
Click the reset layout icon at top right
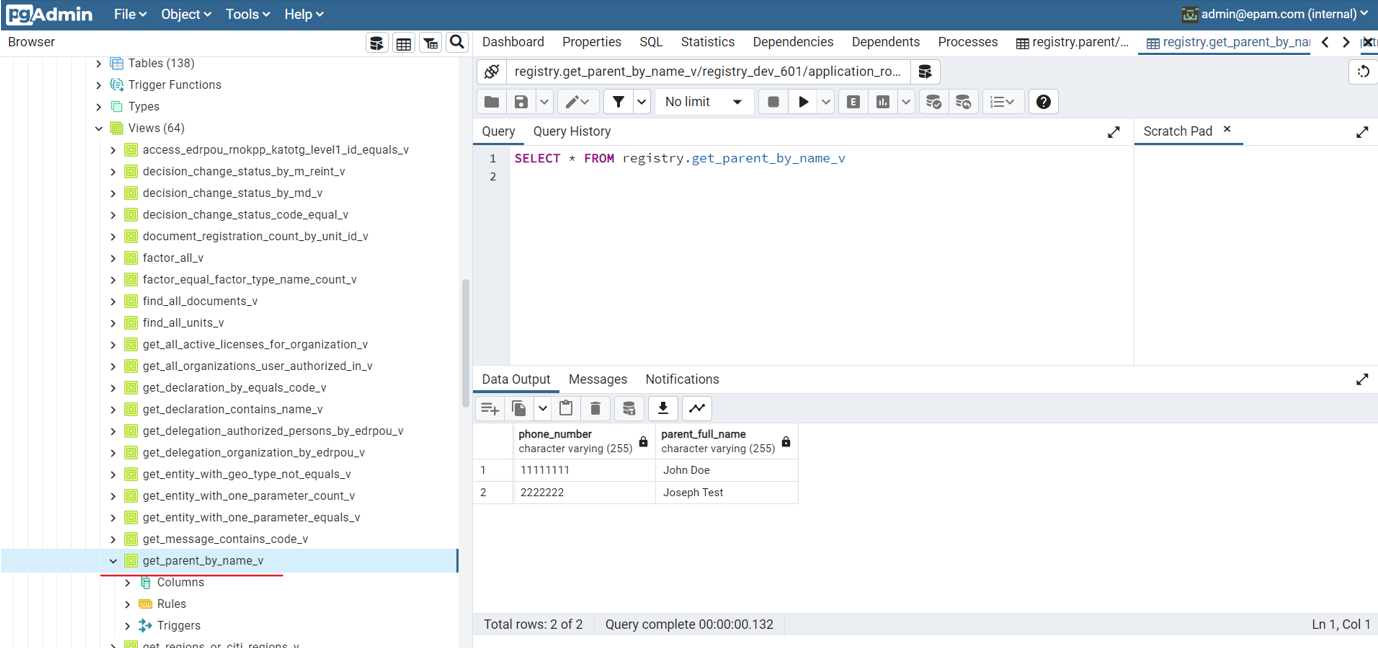pyautogui.click(x=1363, y=72)
